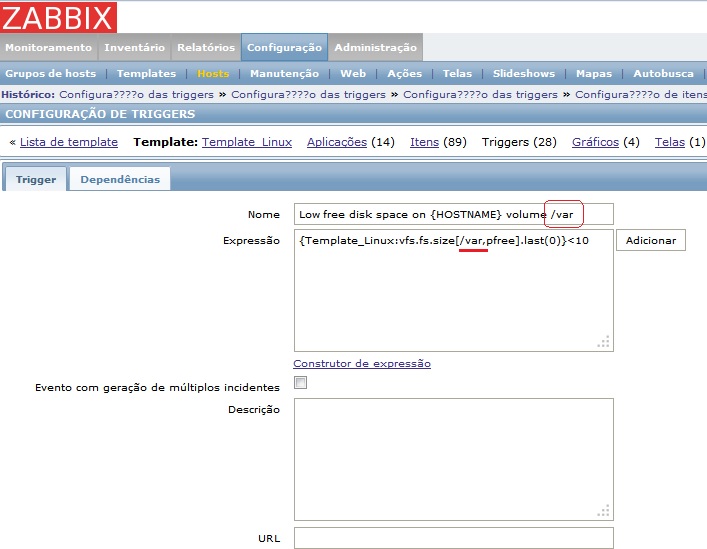Focus the URL input field
The width and height of the screenshot is (707, 549).
(454, 538)
